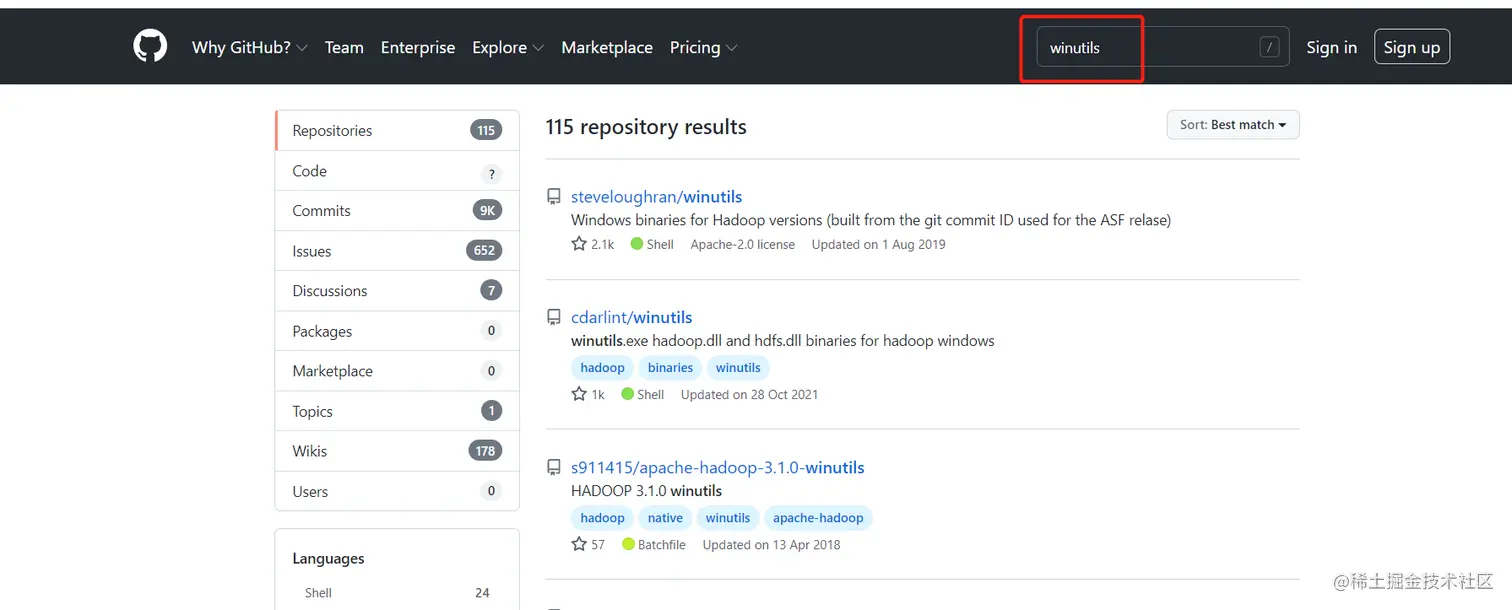The width and height of the screenshot is (1512, 610).
Task: Click the slash shortcut icon in search
Action: [1269, 47]
